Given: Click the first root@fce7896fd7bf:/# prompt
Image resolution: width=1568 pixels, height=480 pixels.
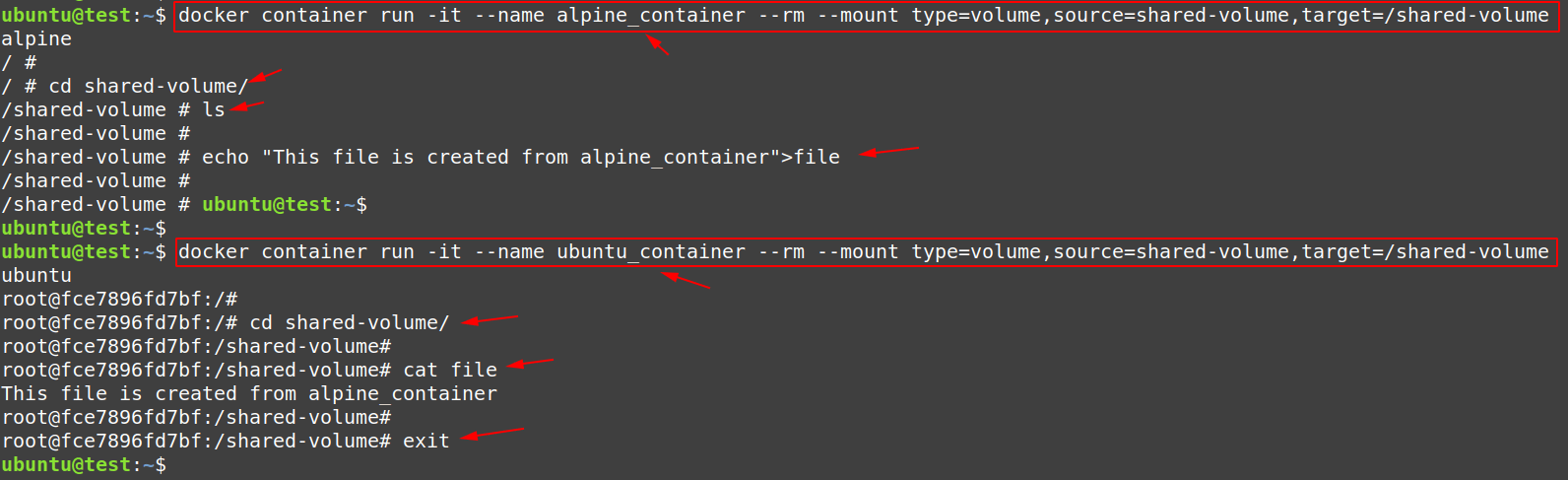Looking at the screenshot, I should tap(119, 300).
